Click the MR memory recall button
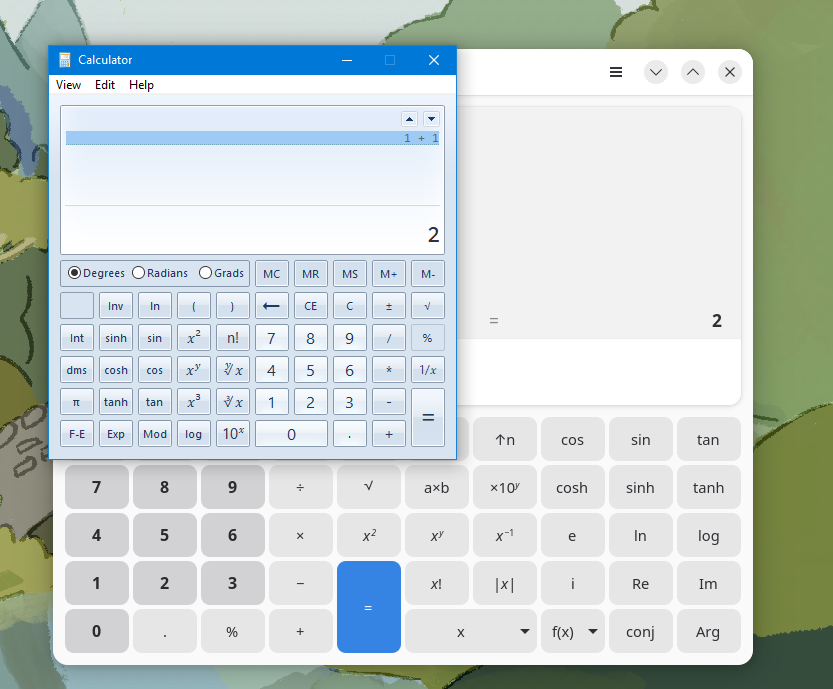The height and width of the screenshot is (689, 833). tap(311, 274)
